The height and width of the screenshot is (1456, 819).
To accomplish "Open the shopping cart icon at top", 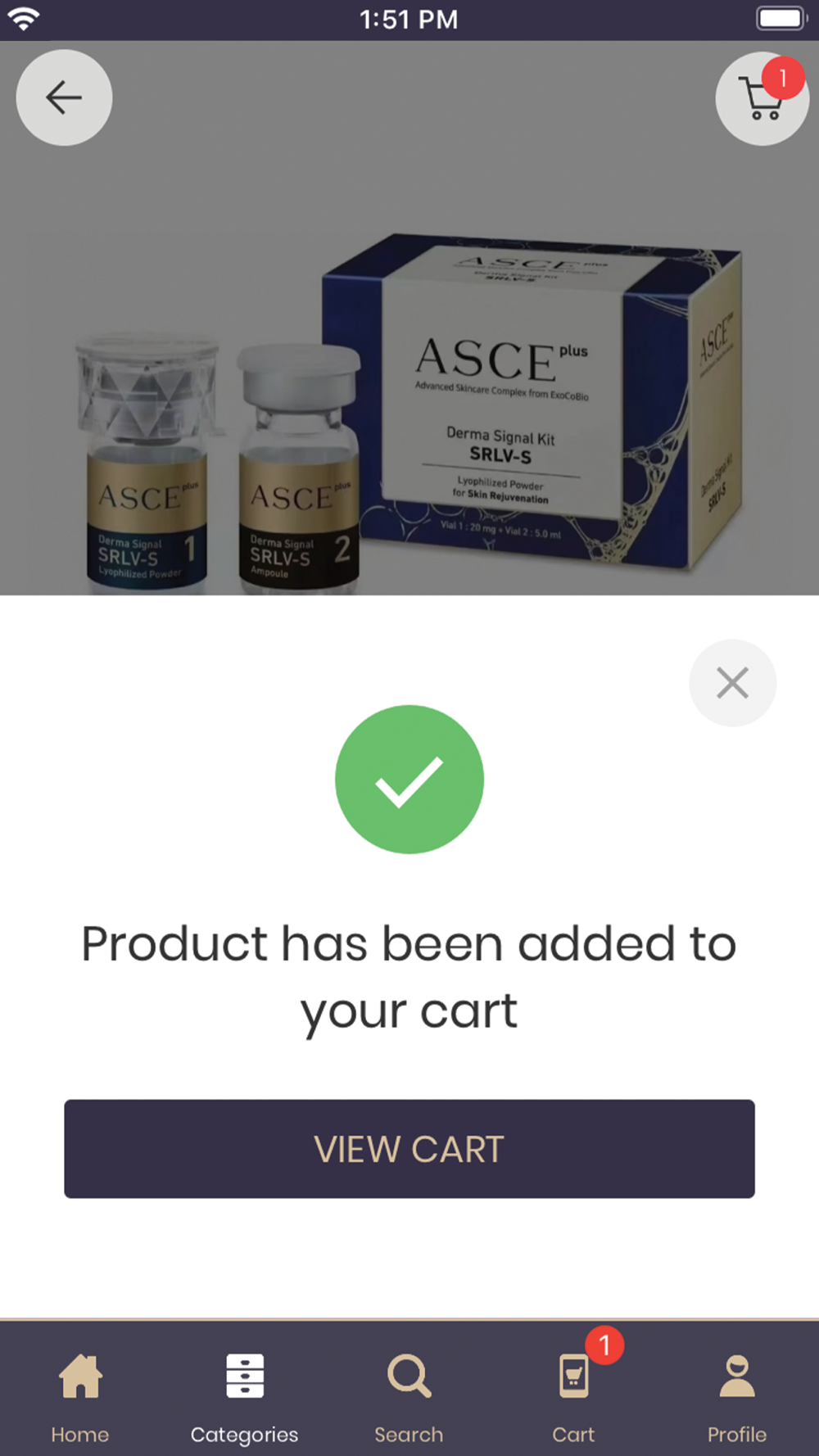I will pyautogui.click(x=762, y=99).
